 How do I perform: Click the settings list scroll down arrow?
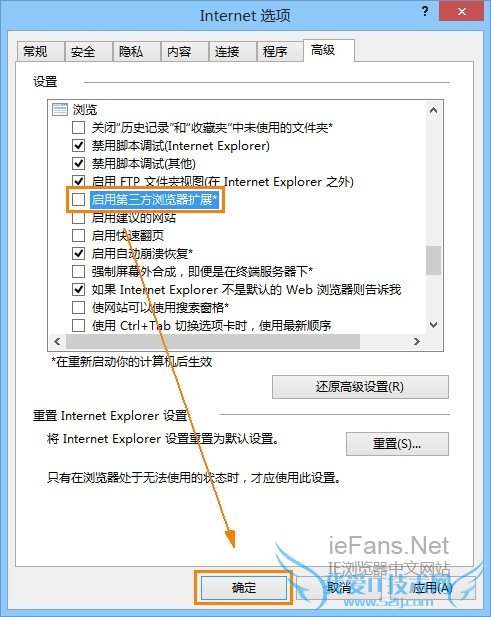click(x=434, y=325)
